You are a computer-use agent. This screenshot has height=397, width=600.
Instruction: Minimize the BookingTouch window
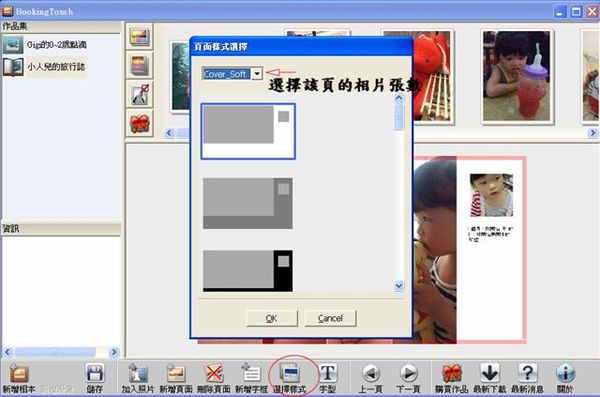560,11
